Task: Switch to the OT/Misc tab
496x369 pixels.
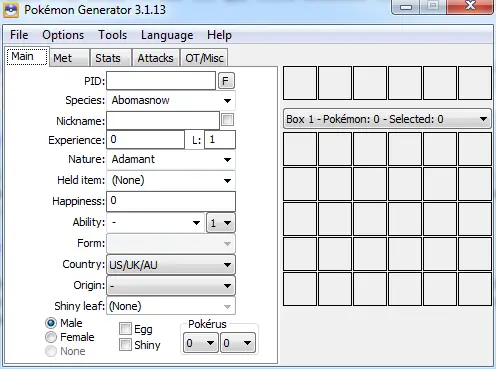Action: [204, 58]
